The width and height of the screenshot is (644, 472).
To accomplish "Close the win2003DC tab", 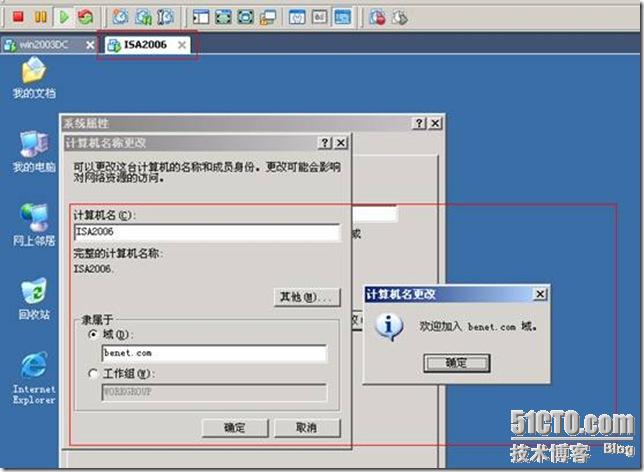I will (x=90, y=45).
